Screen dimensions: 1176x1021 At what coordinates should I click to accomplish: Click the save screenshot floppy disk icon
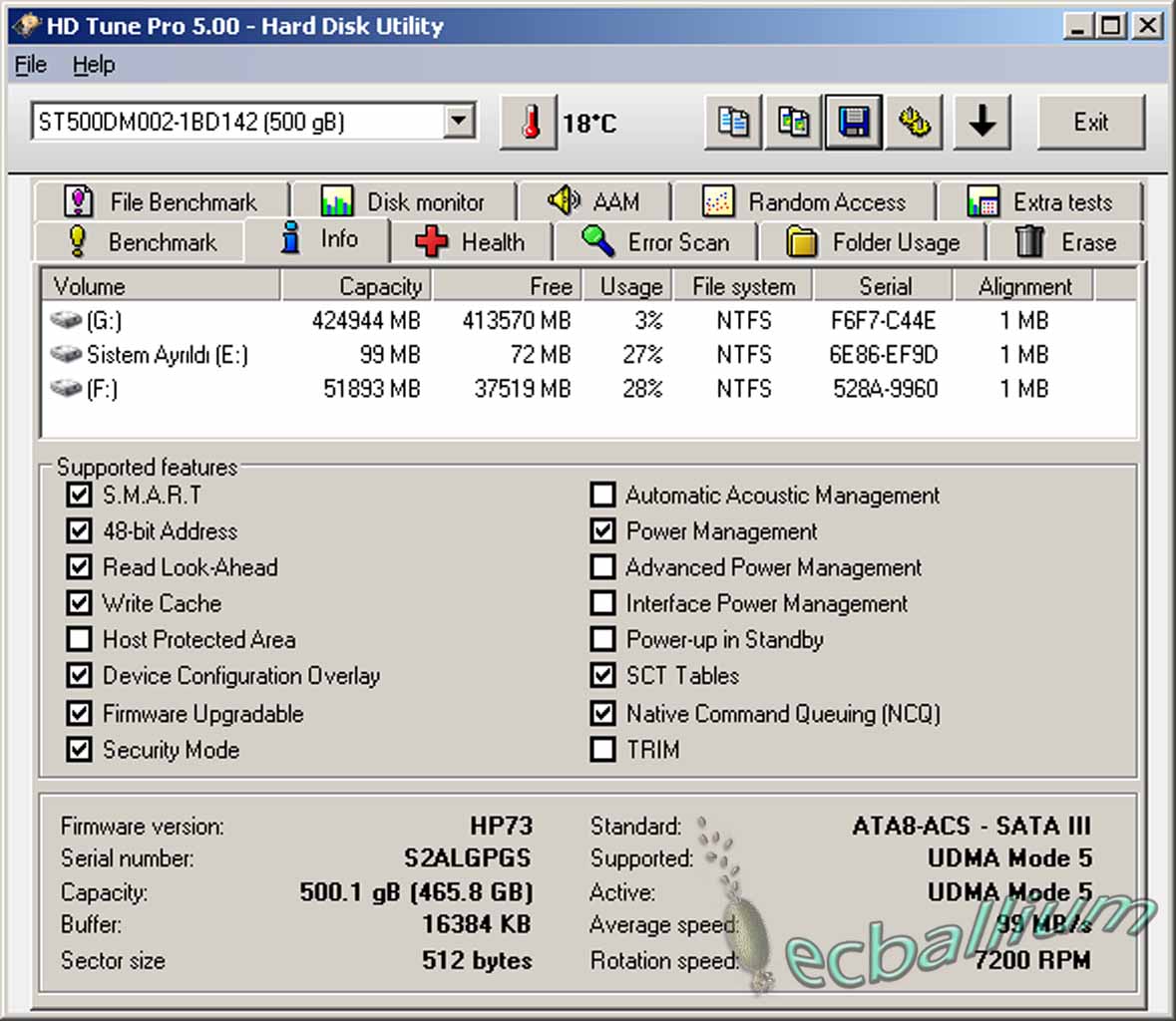point(853,123)
